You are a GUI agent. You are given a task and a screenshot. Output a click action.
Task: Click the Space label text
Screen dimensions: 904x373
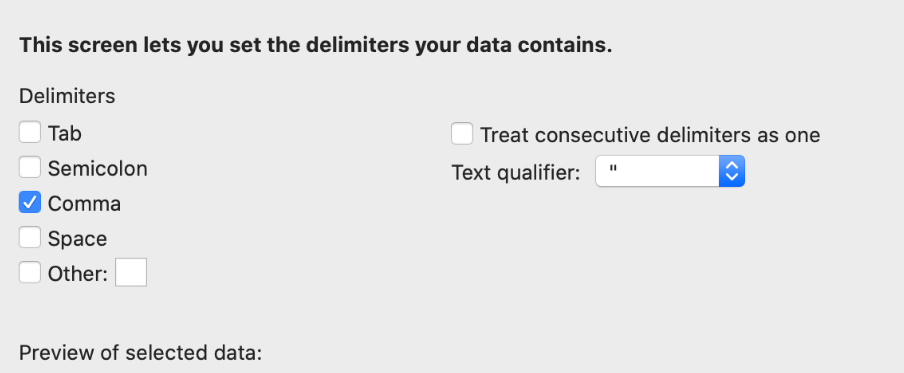[77, 239]
